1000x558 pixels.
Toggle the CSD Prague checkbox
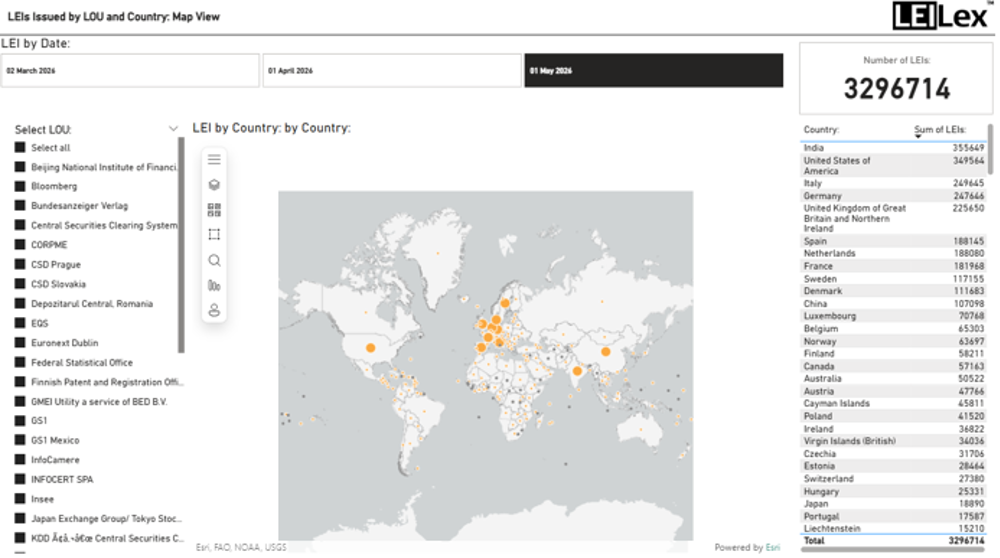tap(20, 265)
